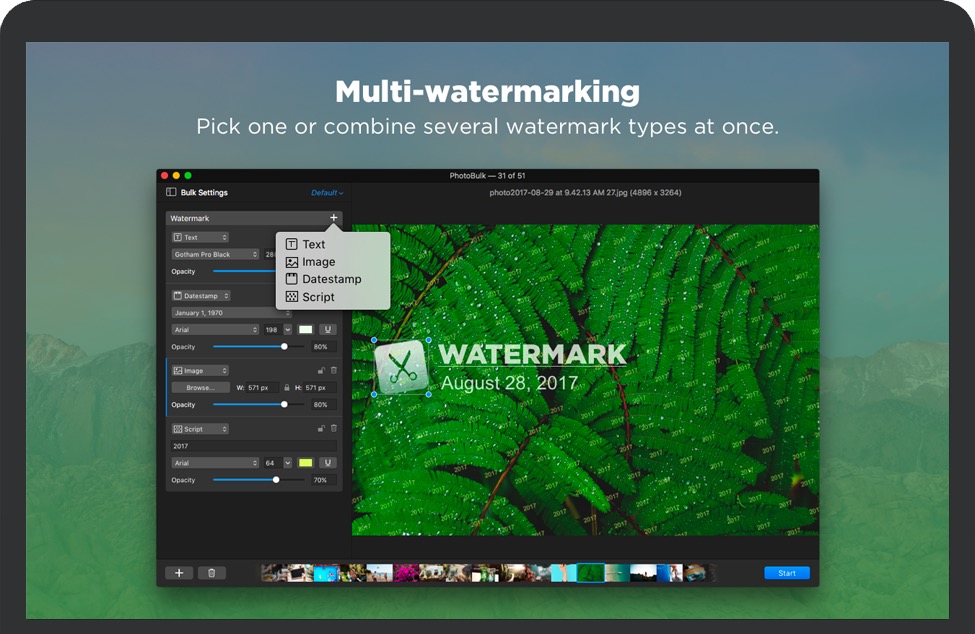Open Gotham Pro Black font dropdown
The height and width of the screenshot is (634, 975).
pyautogui.click(x=215, y=255)
